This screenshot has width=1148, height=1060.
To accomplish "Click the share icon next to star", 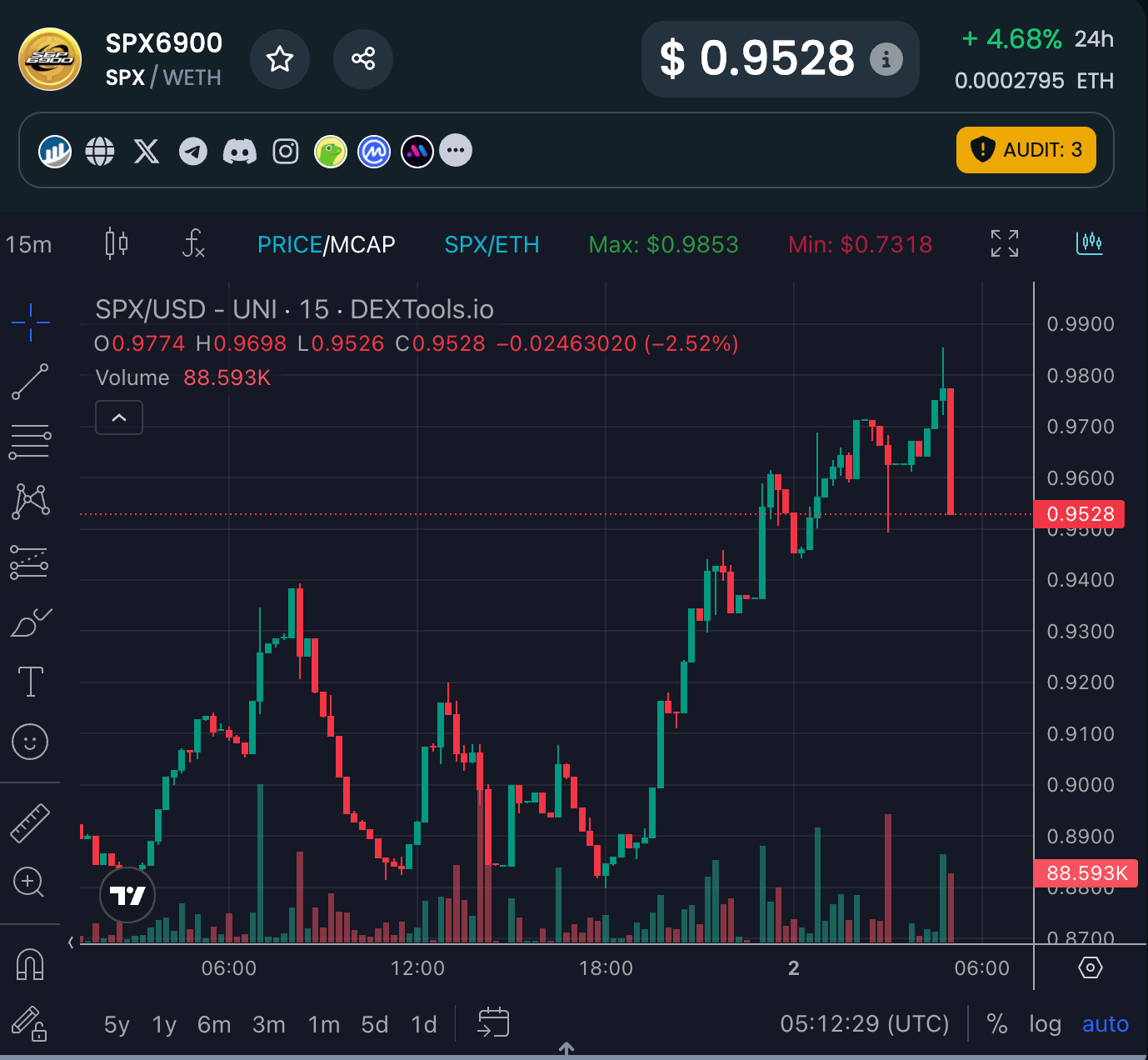I will tap(363, 59).
